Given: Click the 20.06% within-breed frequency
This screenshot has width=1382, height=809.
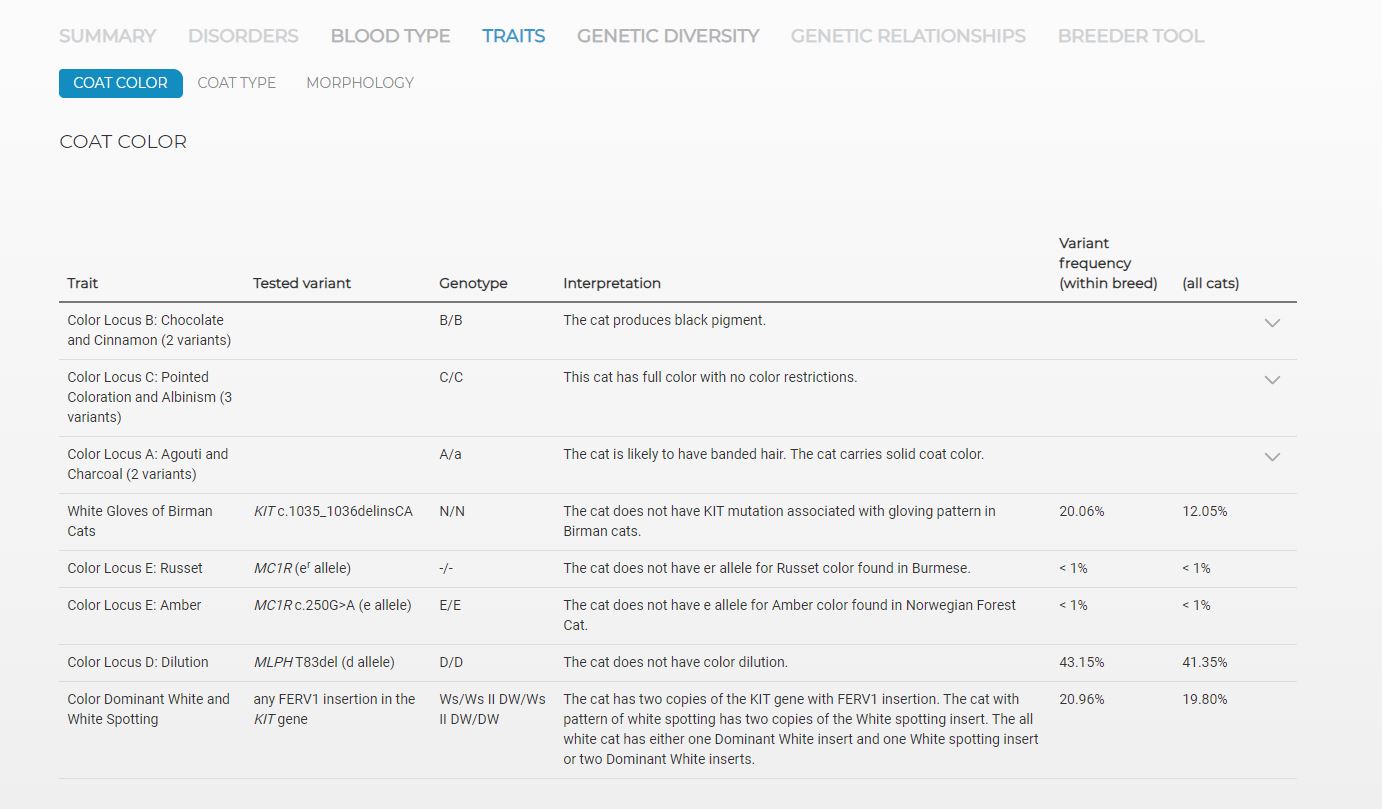Looking at the screenshot, I should click(x=1082, y=511).
